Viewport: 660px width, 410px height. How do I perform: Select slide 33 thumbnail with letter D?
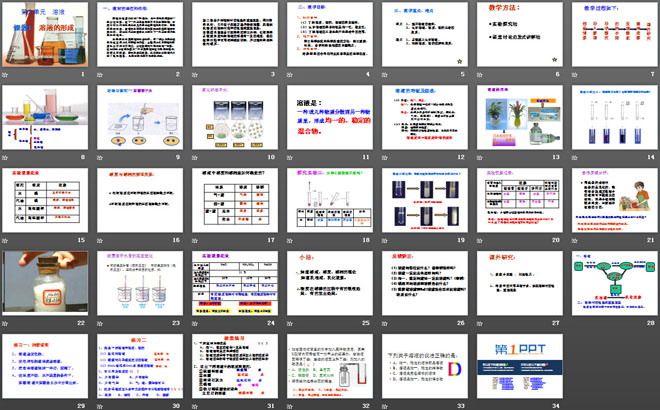[x=425, y=366]
